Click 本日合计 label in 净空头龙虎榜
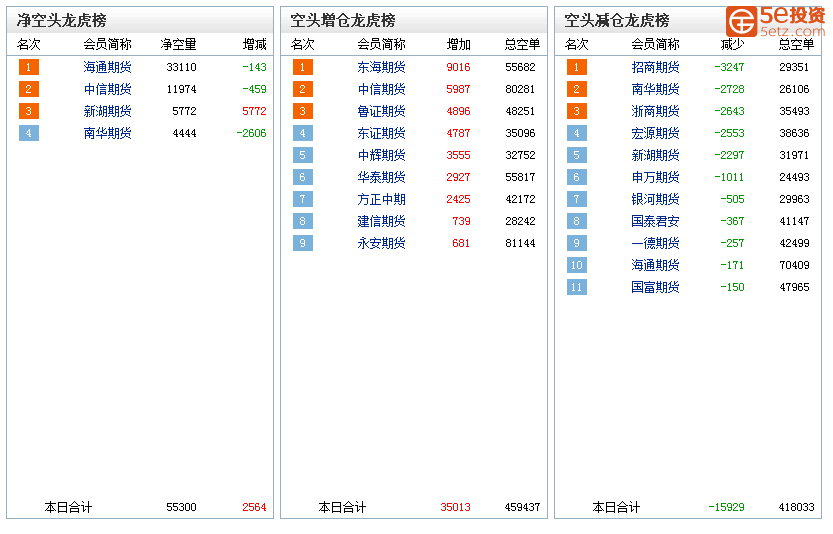Screen dimensions: 833x534 (68, 507)
